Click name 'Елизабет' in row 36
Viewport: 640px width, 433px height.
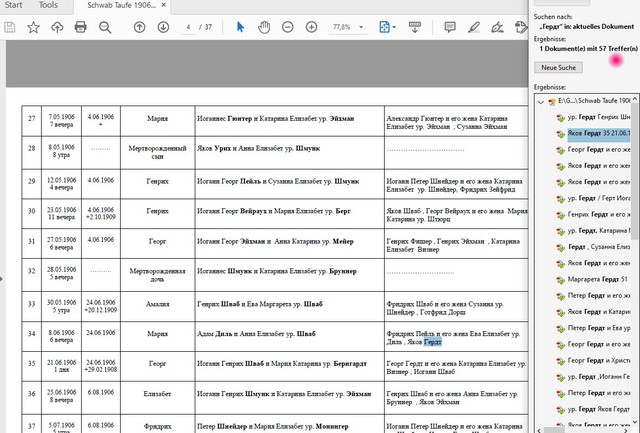[158, 394]
